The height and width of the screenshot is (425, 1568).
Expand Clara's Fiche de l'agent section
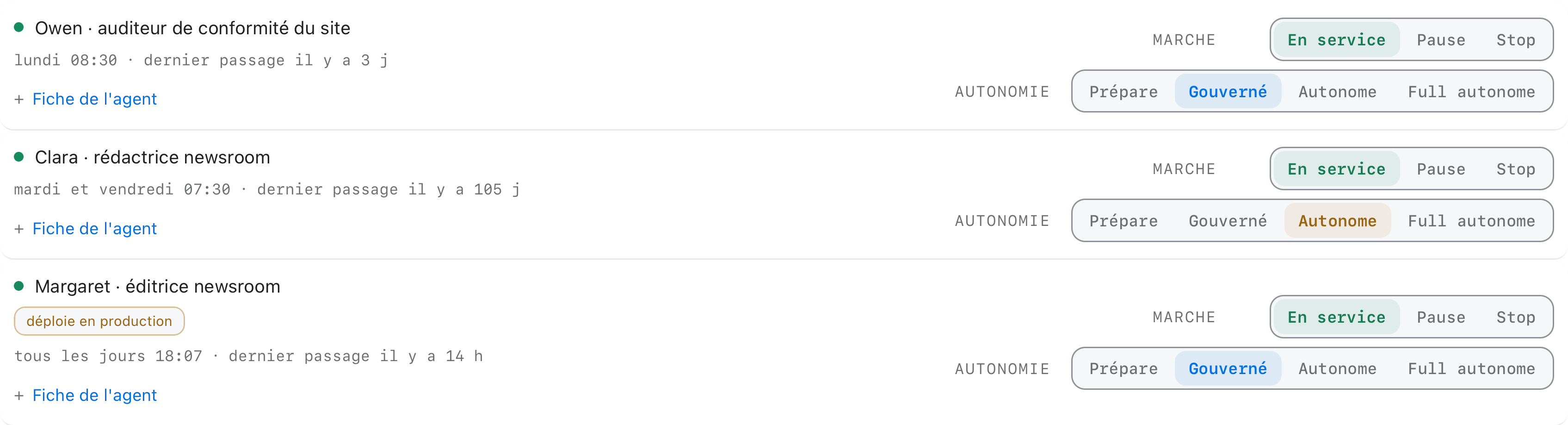click(x=85, y=228)
